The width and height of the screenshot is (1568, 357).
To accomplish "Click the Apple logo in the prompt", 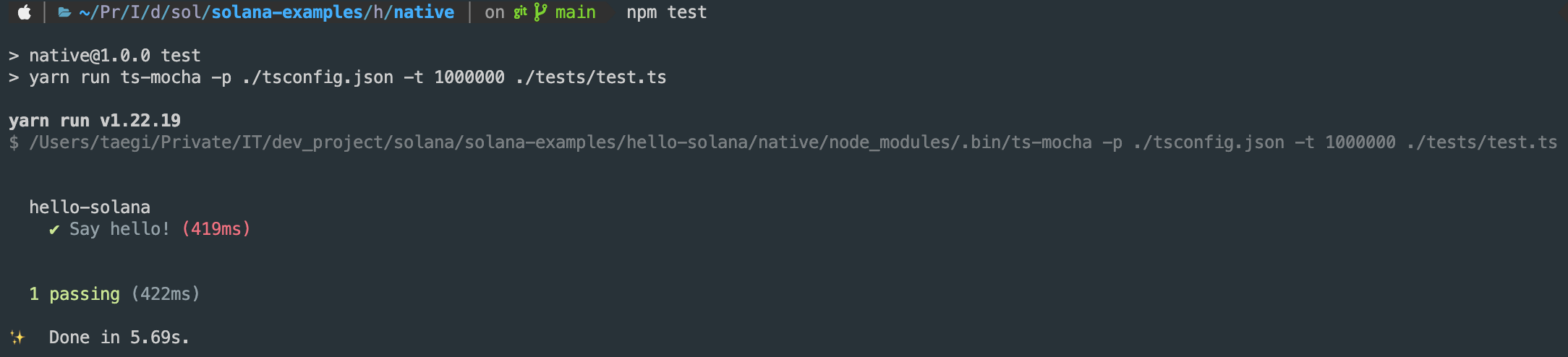I will point(24,12).
